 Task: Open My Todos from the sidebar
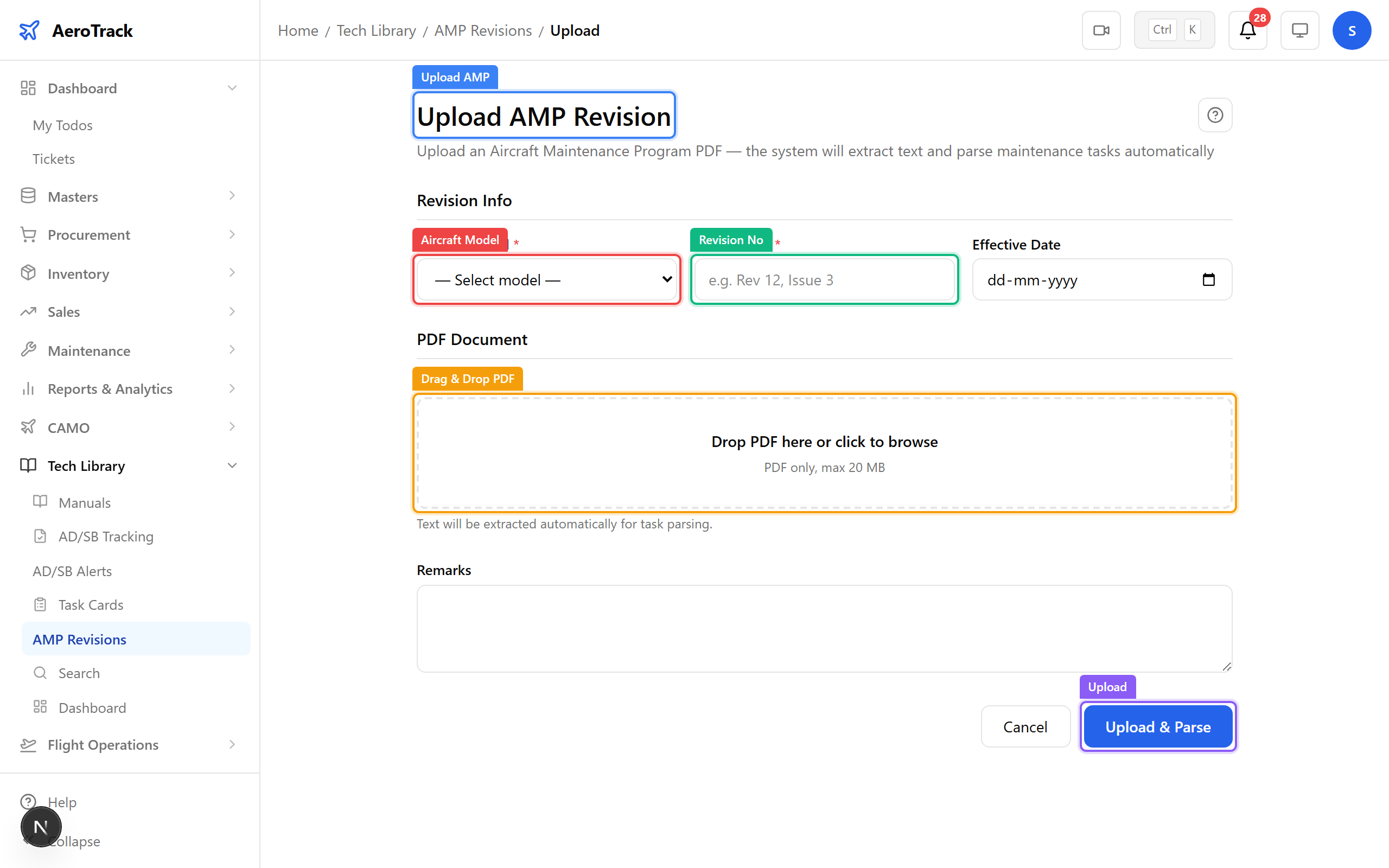click(62, 125)
